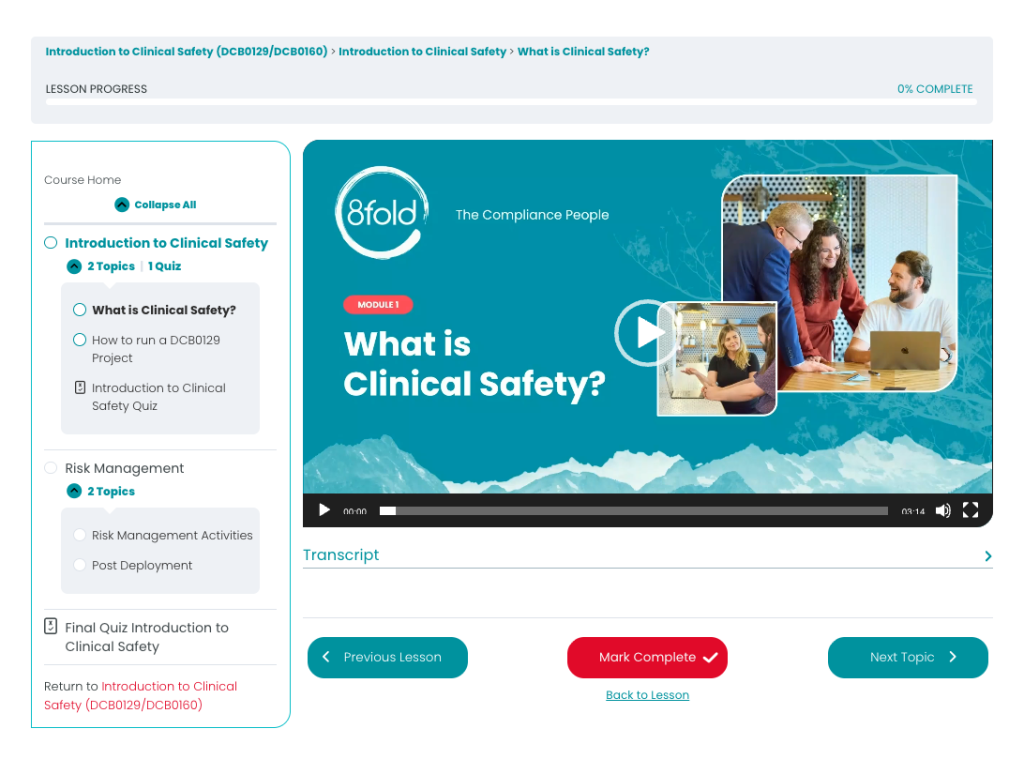Click the 8fold logo in the video
This screenshot has height=759, width=1024.
pyautogui.click(x=382, y=212)
